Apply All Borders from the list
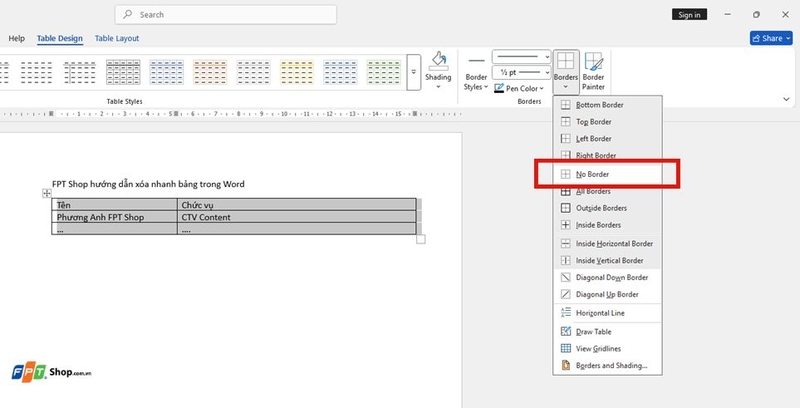The image size is (800, 408). [607, 191]
